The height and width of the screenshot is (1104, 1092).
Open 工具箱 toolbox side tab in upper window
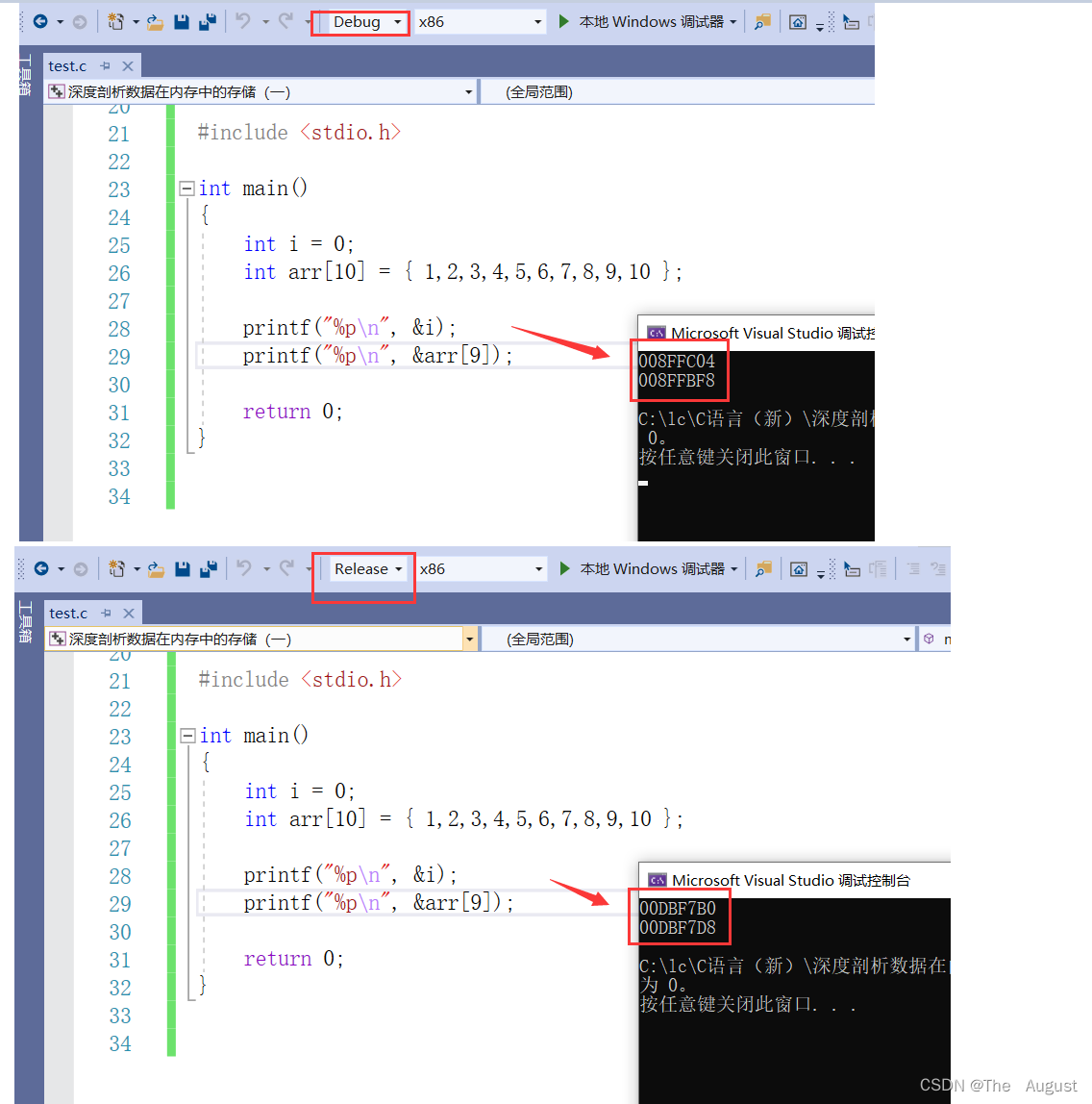tap(25, 75)
